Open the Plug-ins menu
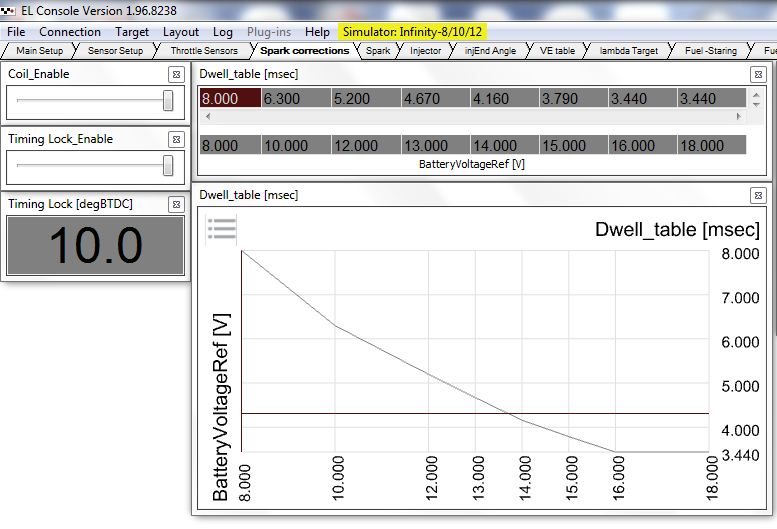This screenshot has height=529, width=777. pos(269,32)
